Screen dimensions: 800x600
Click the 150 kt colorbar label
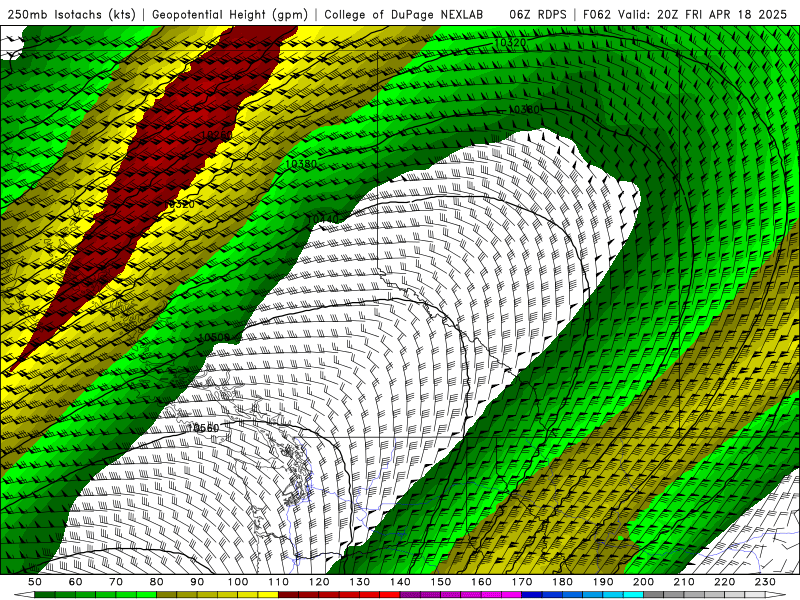(x=441, y=582)
